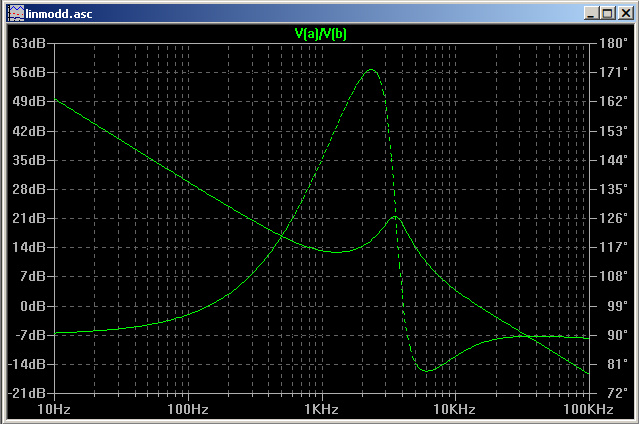Click the 7dB magnitude axis label
The width and height of the screenshot is (639, 424).
pyautogui.click(x=33, y=276)
